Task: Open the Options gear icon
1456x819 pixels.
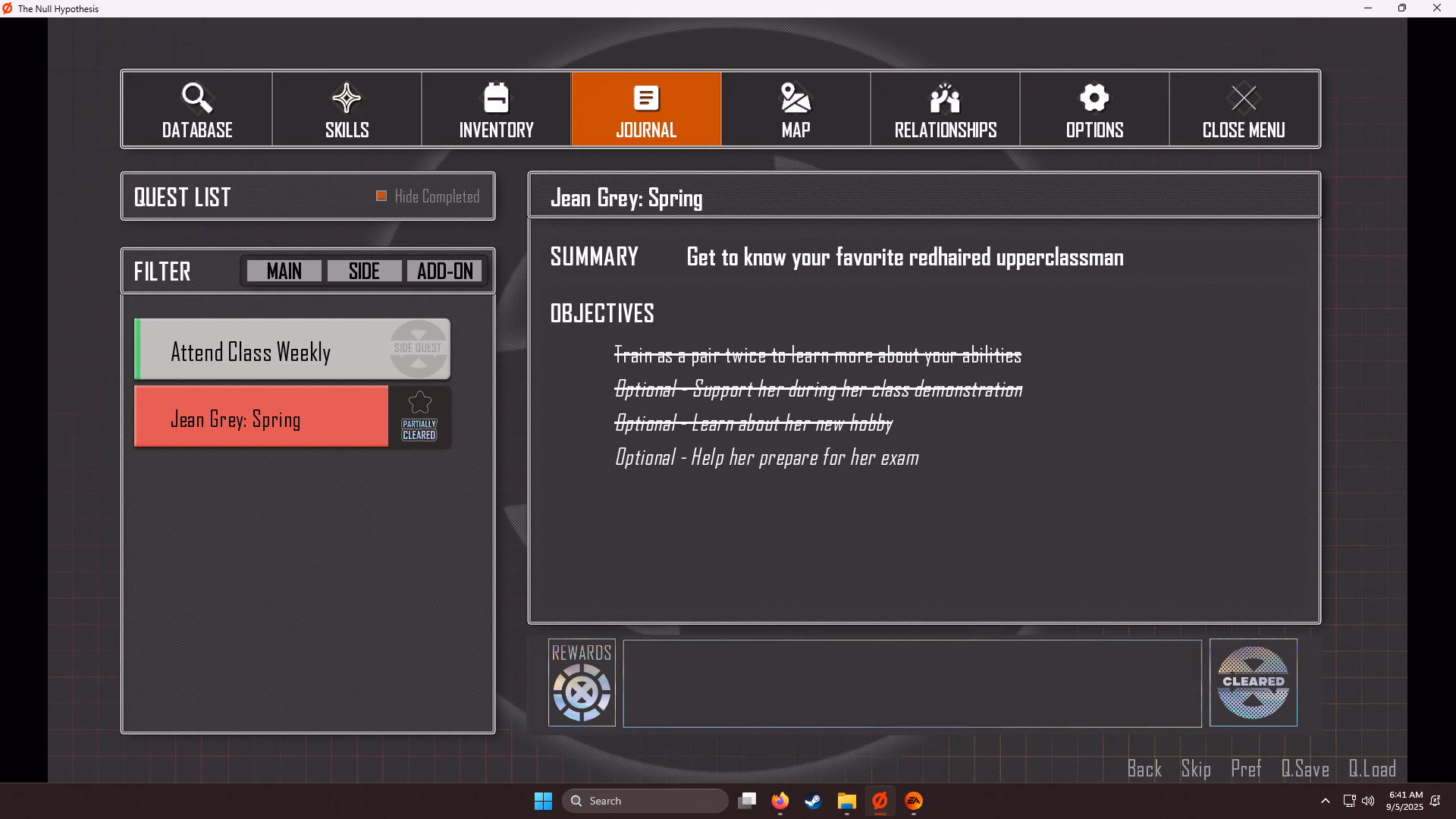Action: click(1094, 98)
